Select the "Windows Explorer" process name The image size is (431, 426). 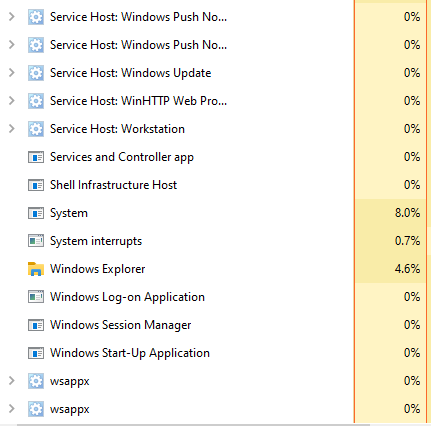(98, 269)
